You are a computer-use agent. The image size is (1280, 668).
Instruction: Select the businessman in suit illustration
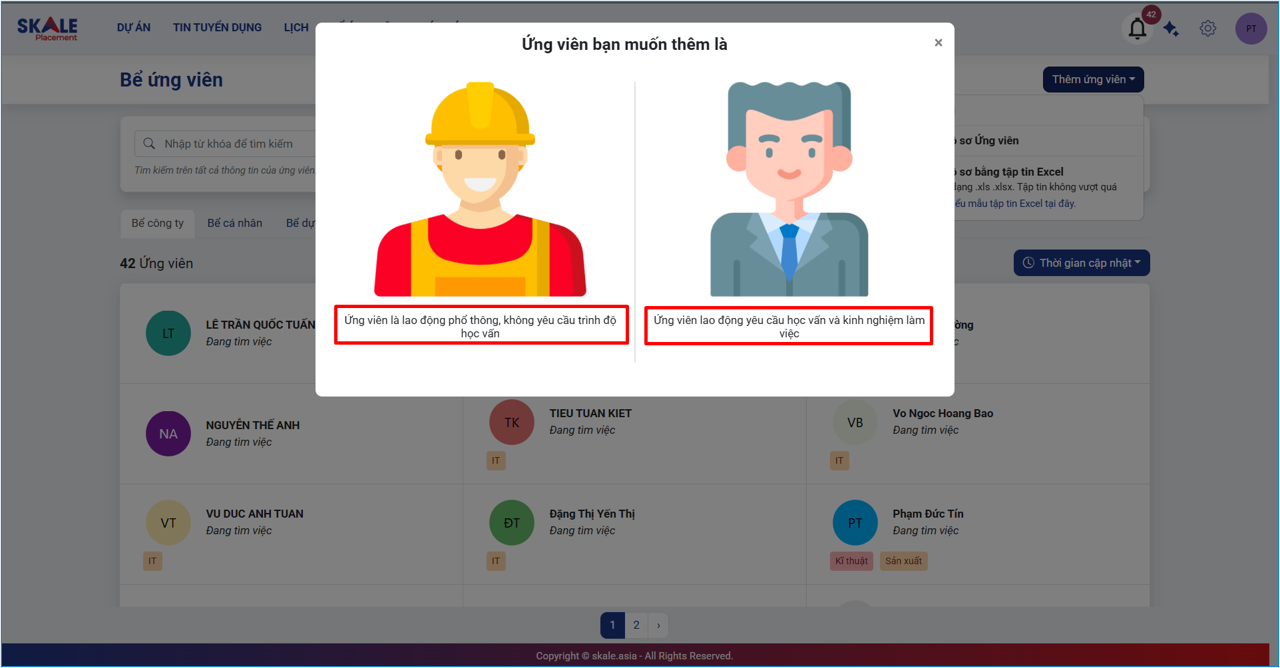click(789, 189)
